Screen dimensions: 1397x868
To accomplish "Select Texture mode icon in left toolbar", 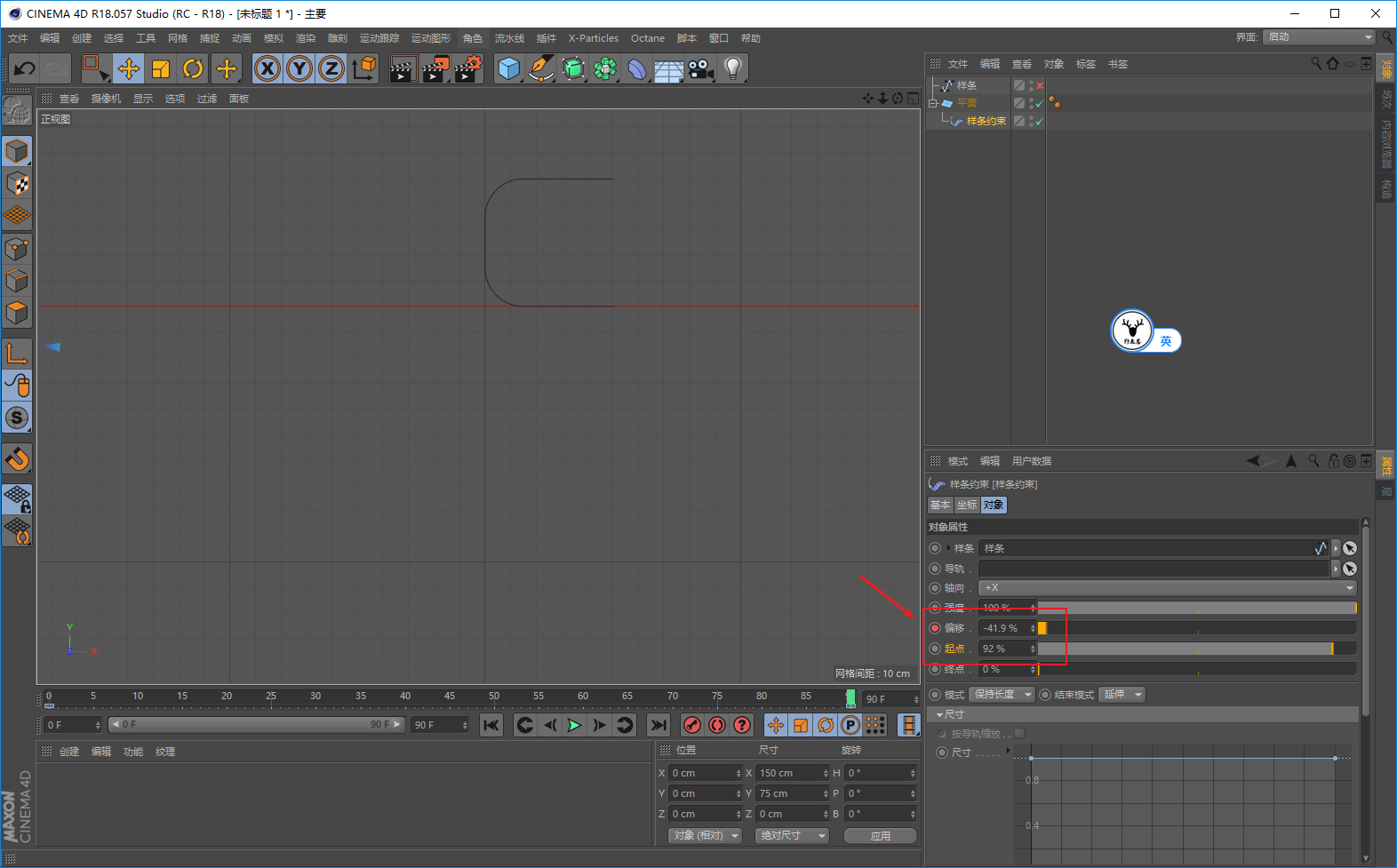I will pos(17,184).
